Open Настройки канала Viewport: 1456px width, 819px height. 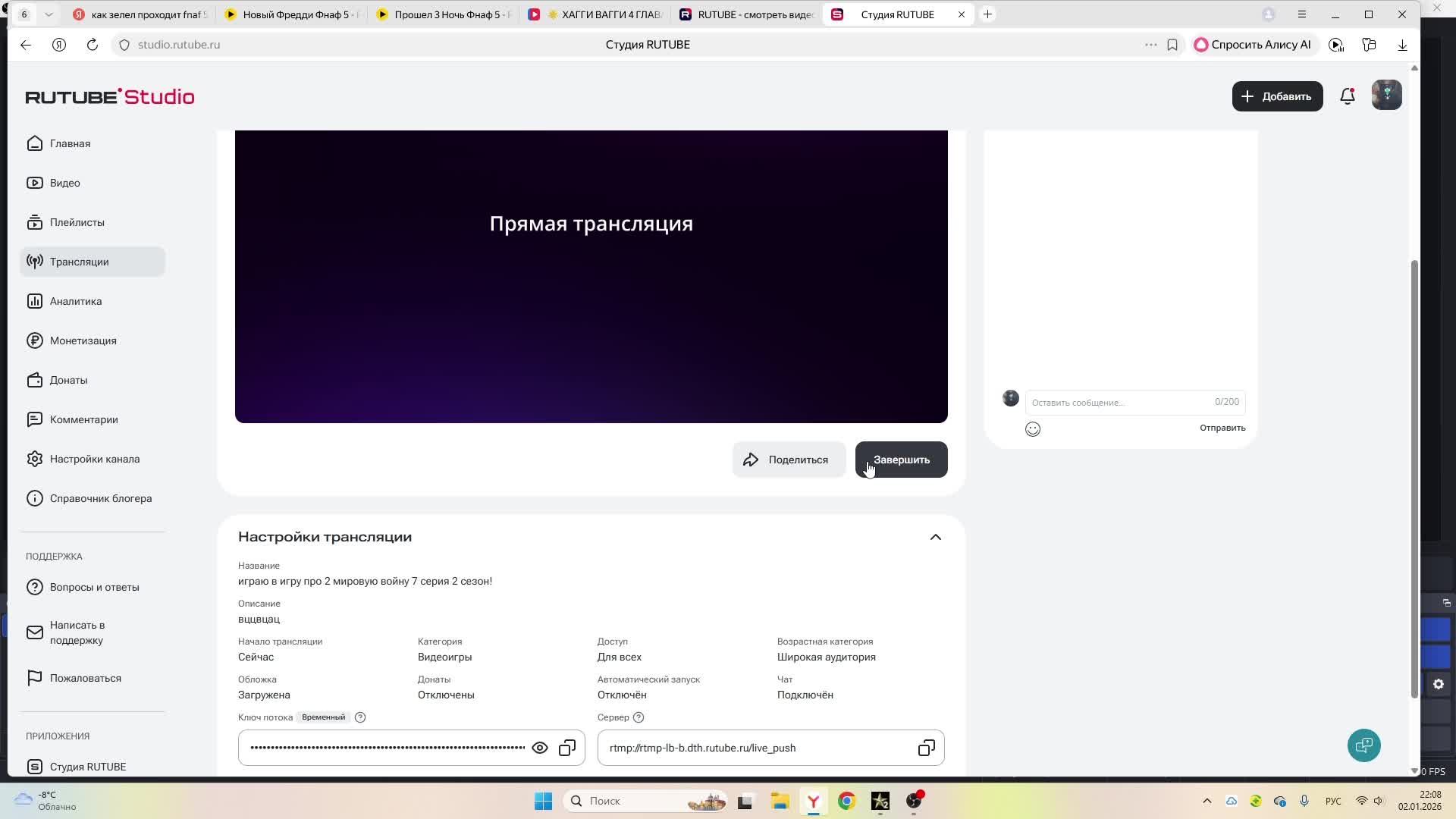click(x=94, y=459)
